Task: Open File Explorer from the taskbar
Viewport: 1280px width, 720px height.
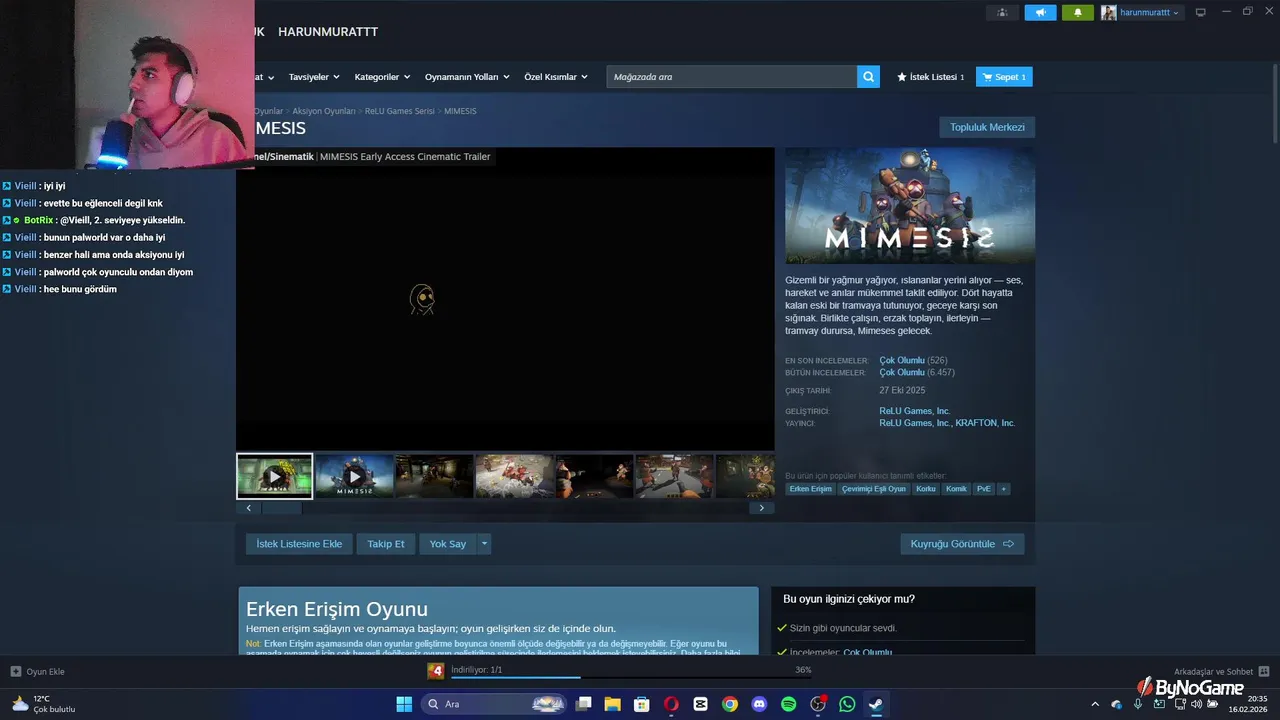Action: (612, 704)
